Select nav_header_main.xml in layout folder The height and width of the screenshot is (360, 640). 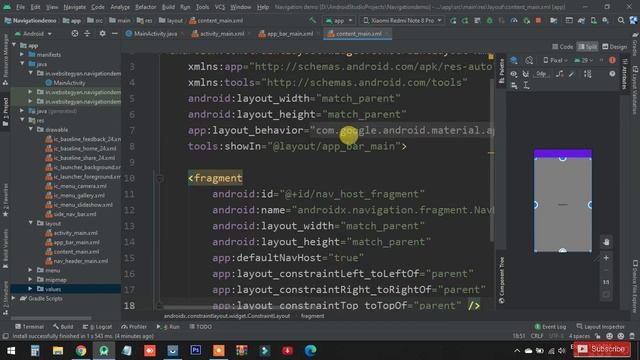pyautogui.click(x=77, y=261)
